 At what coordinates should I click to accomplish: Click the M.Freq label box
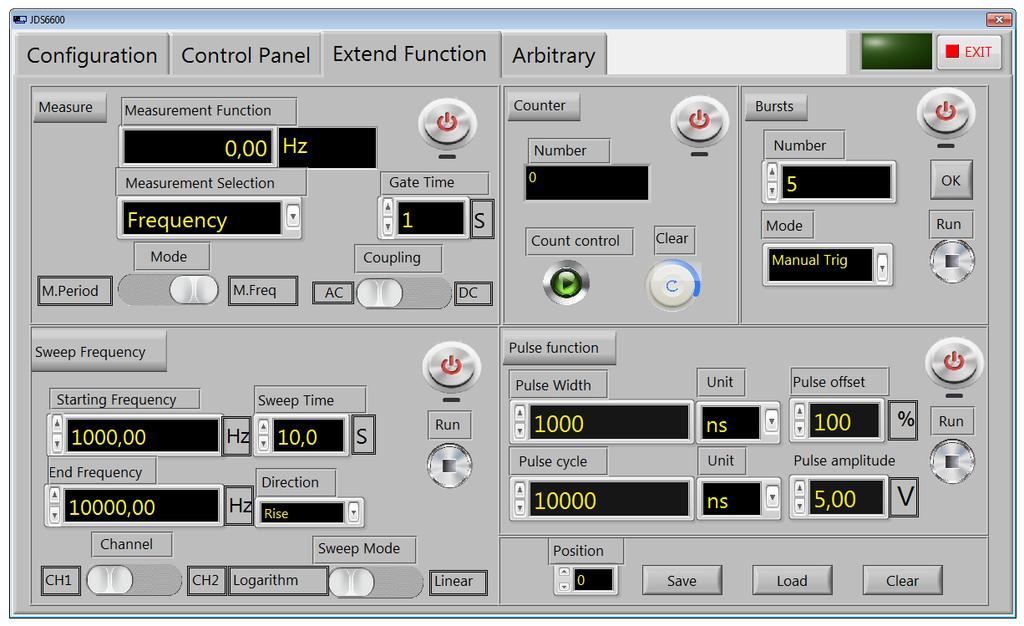263,290
